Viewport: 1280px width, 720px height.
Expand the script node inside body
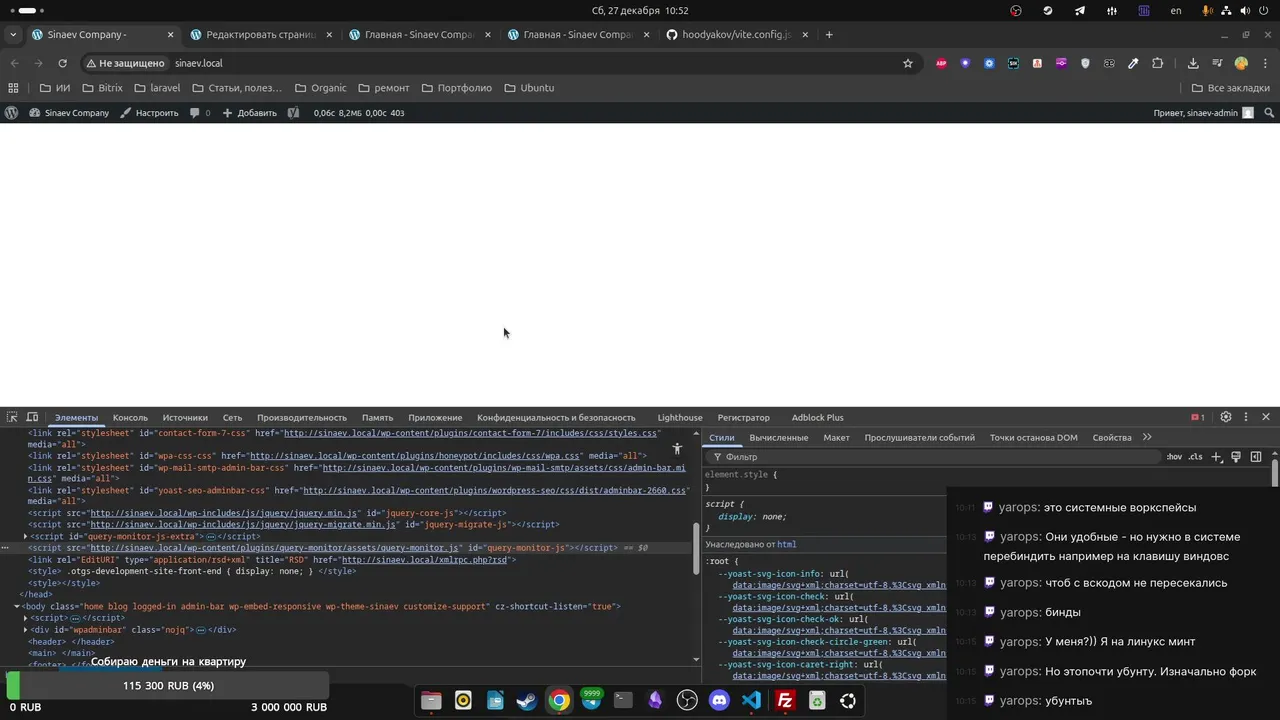25,618
